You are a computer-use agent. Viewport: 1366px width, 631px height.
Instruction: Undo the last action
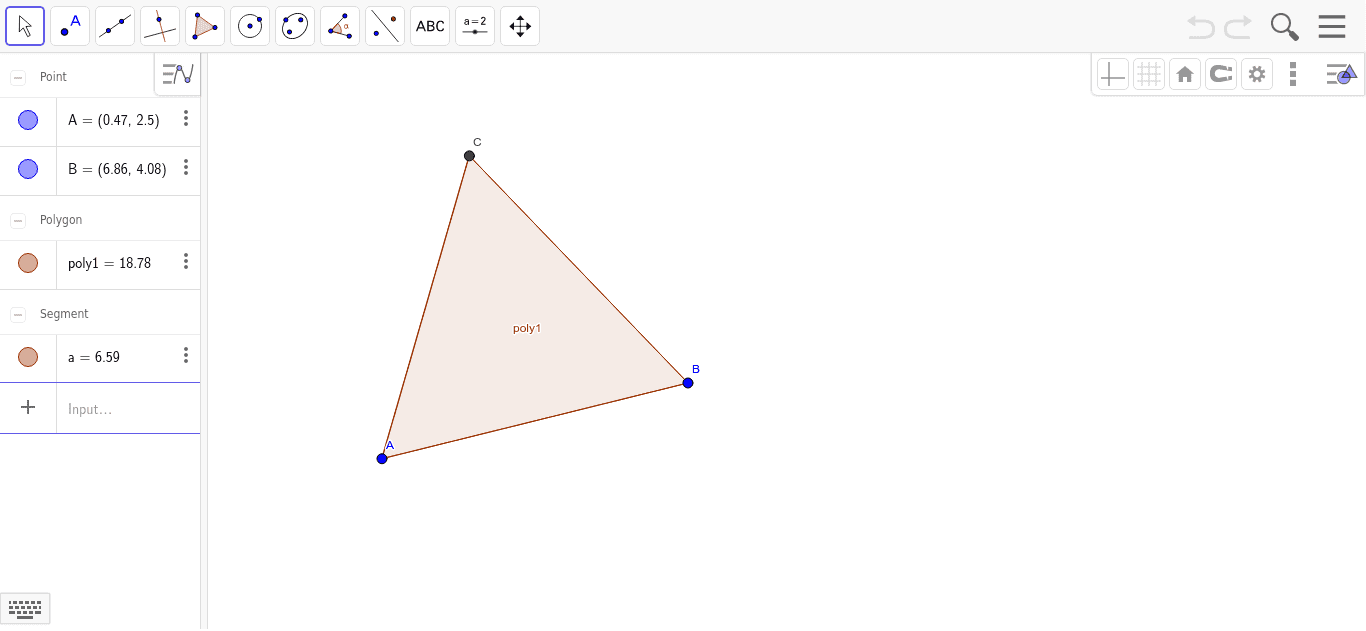coord(1201,27)
